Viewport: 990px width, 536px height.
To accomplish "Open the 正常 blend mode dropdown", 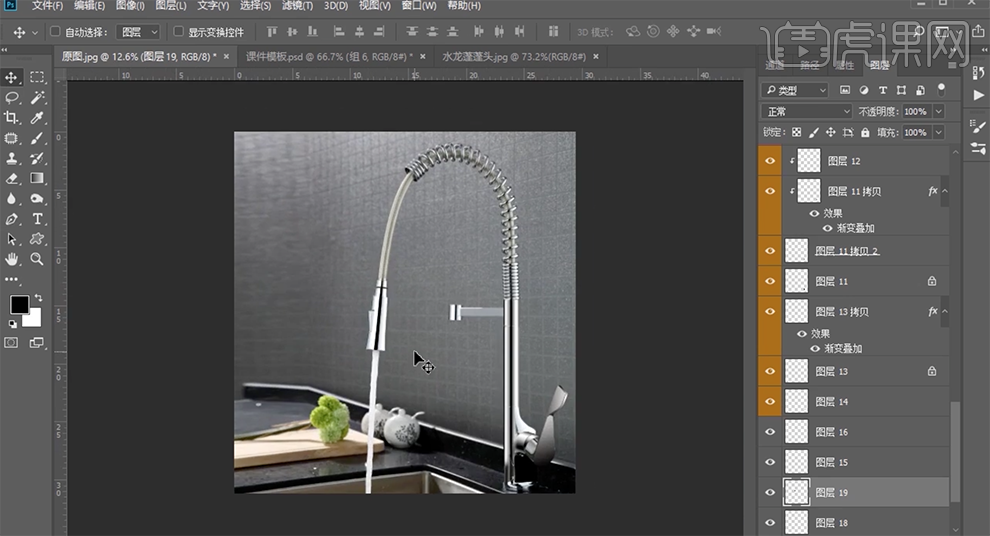I will (806, 111).
